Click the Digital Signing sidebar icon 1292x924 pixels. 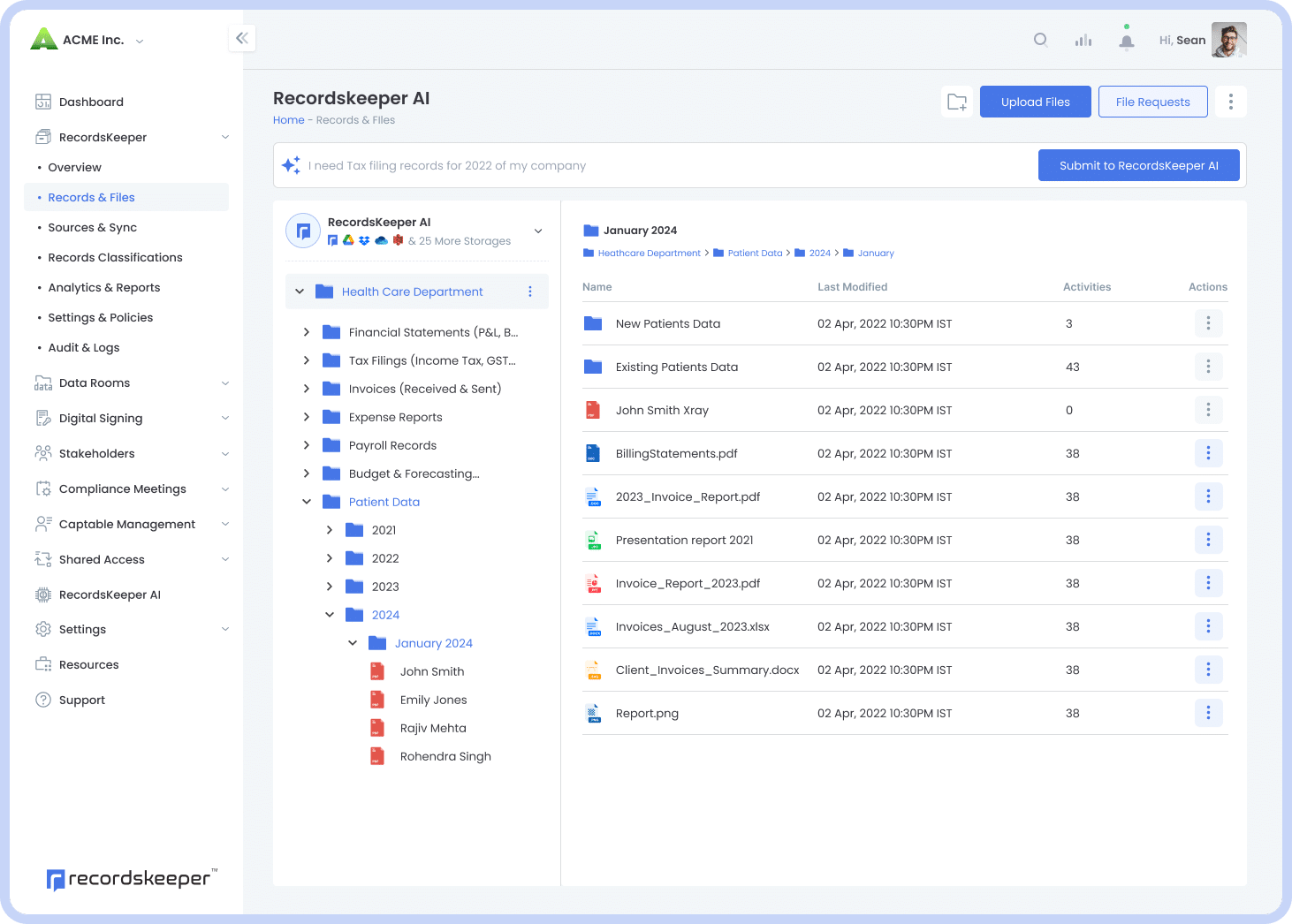(x=43, y=418)
